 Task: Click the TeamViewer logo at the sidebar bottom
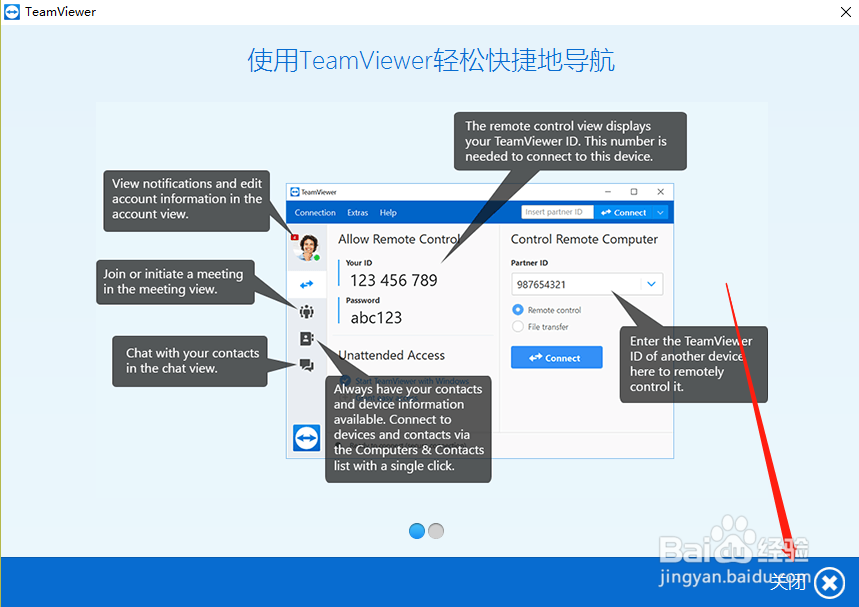[307, 438]
